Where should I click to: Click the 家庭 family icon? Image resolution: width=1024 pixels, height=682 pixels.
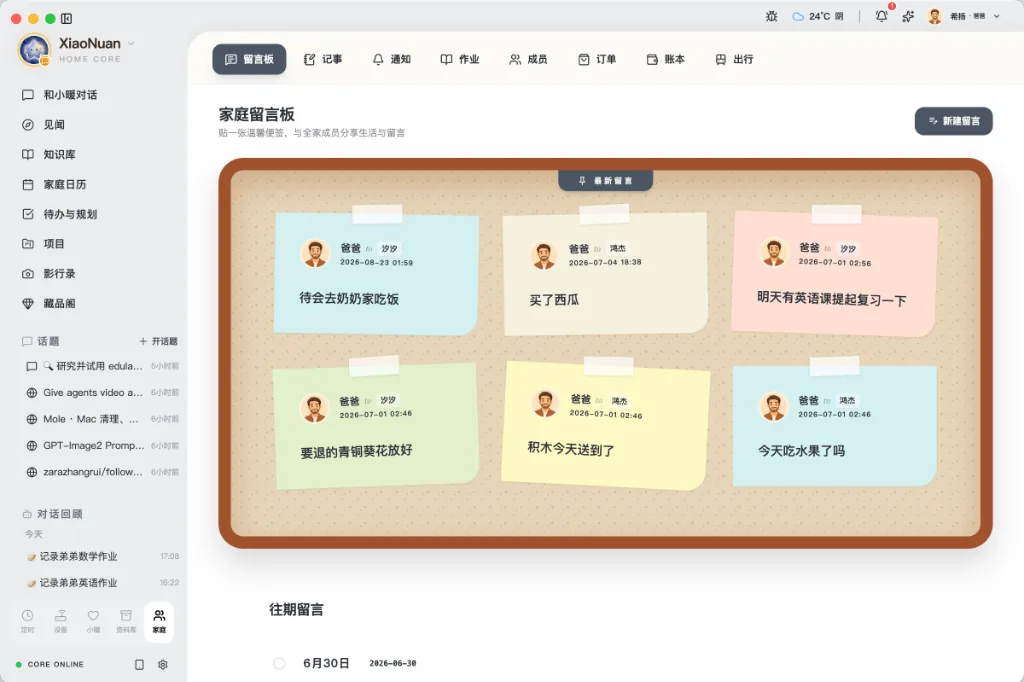click(x=159, y=621)
